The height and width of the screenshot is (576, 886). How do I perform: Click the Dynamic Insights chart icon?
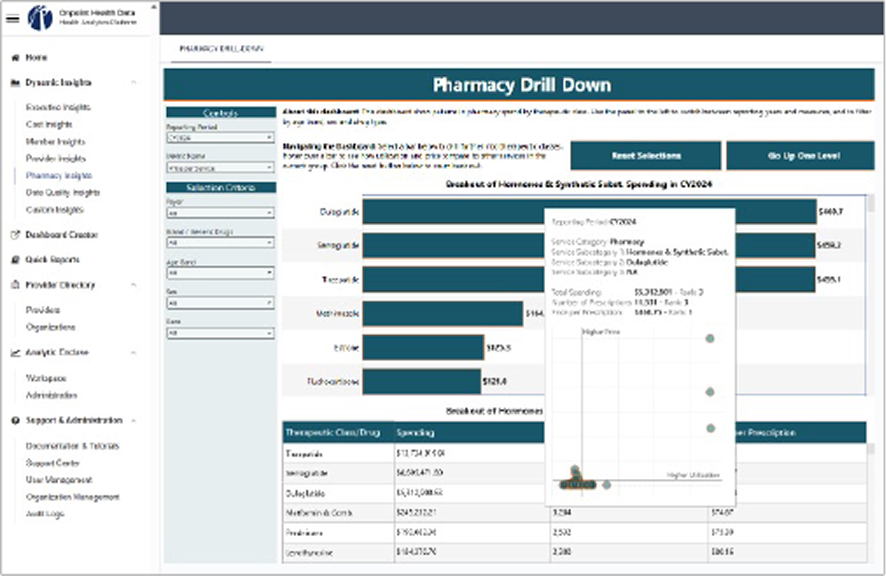(x=15, y=83)
